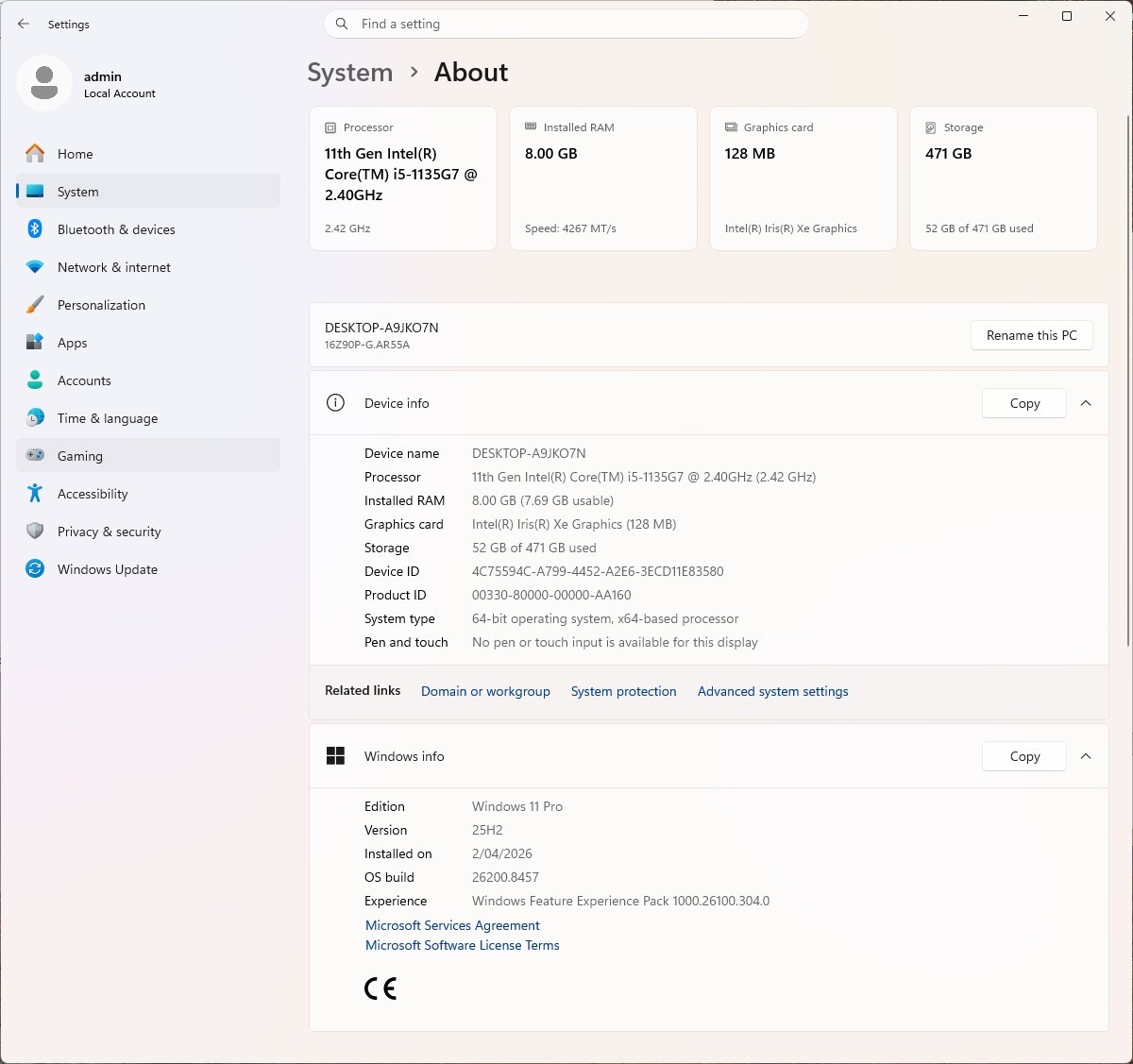1133x1064 pixels.
Task: Click the Home house icon
Action: tap(35, 153)
